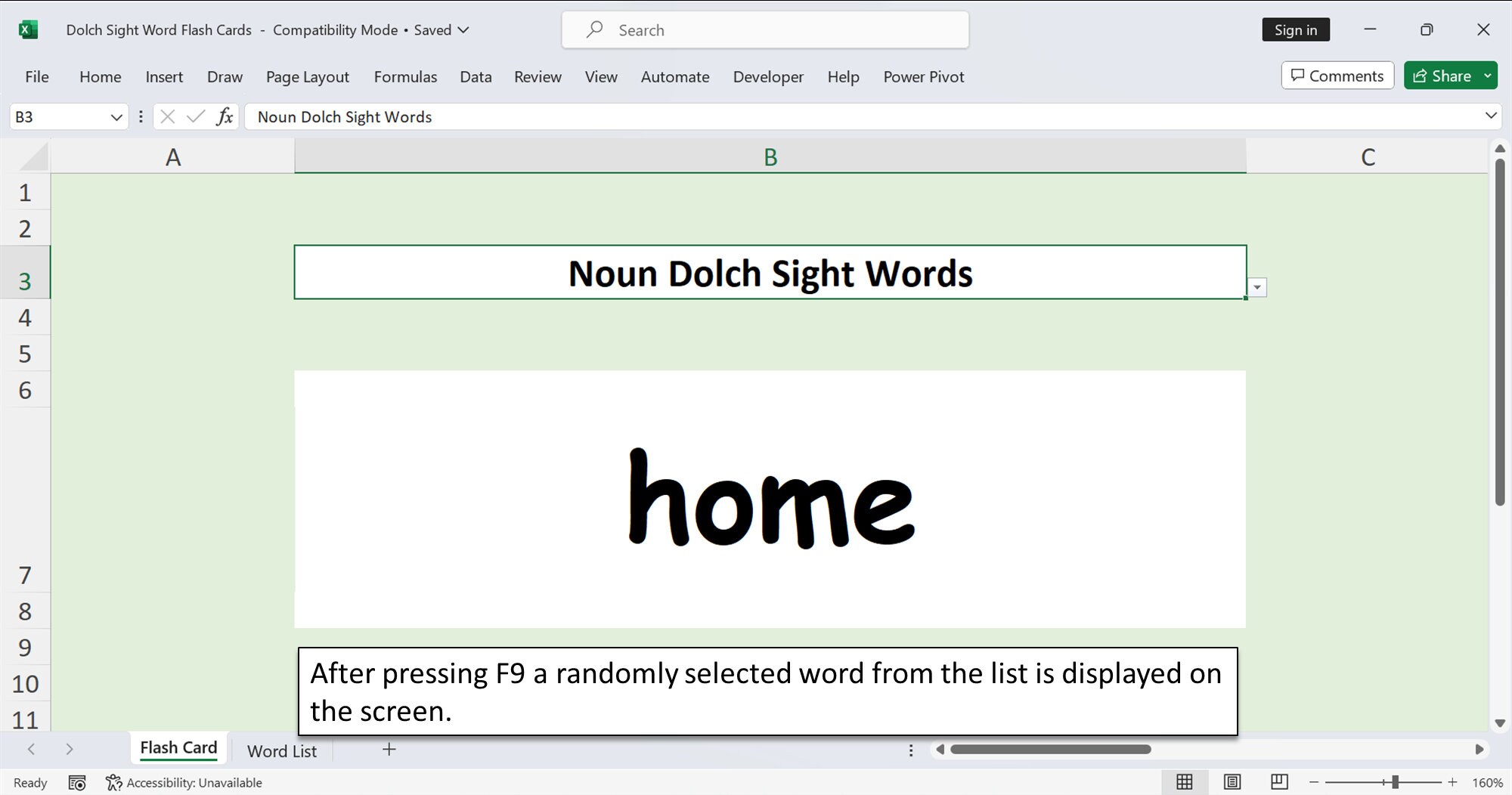This screenshot has width=1512, height=795.
Task: Open the dropdown beside the Noun title cell
Action: 1258,287
